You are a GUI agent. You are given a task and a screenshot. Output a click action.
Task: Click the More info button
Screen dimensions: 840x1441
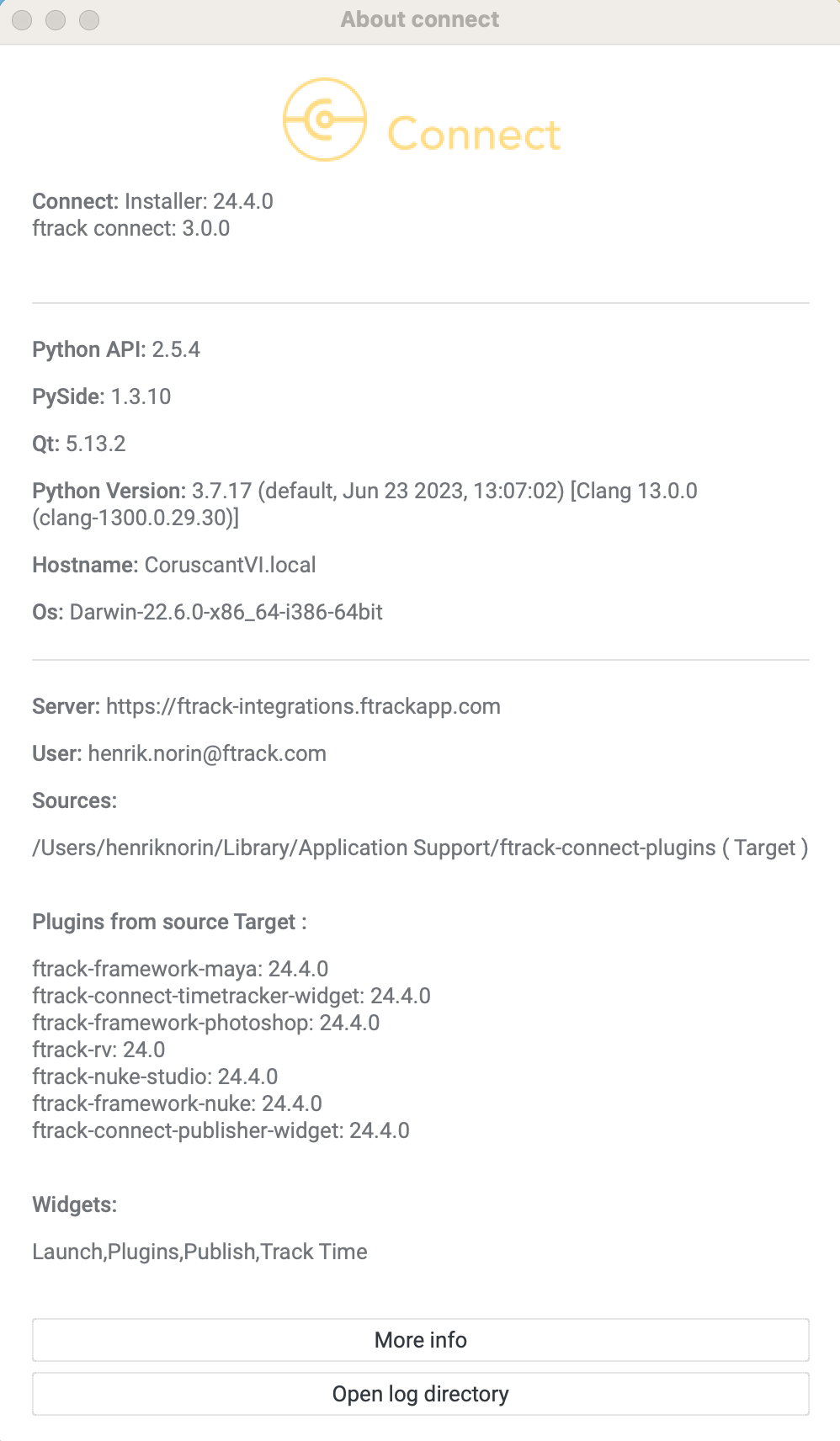point(420,1339)
